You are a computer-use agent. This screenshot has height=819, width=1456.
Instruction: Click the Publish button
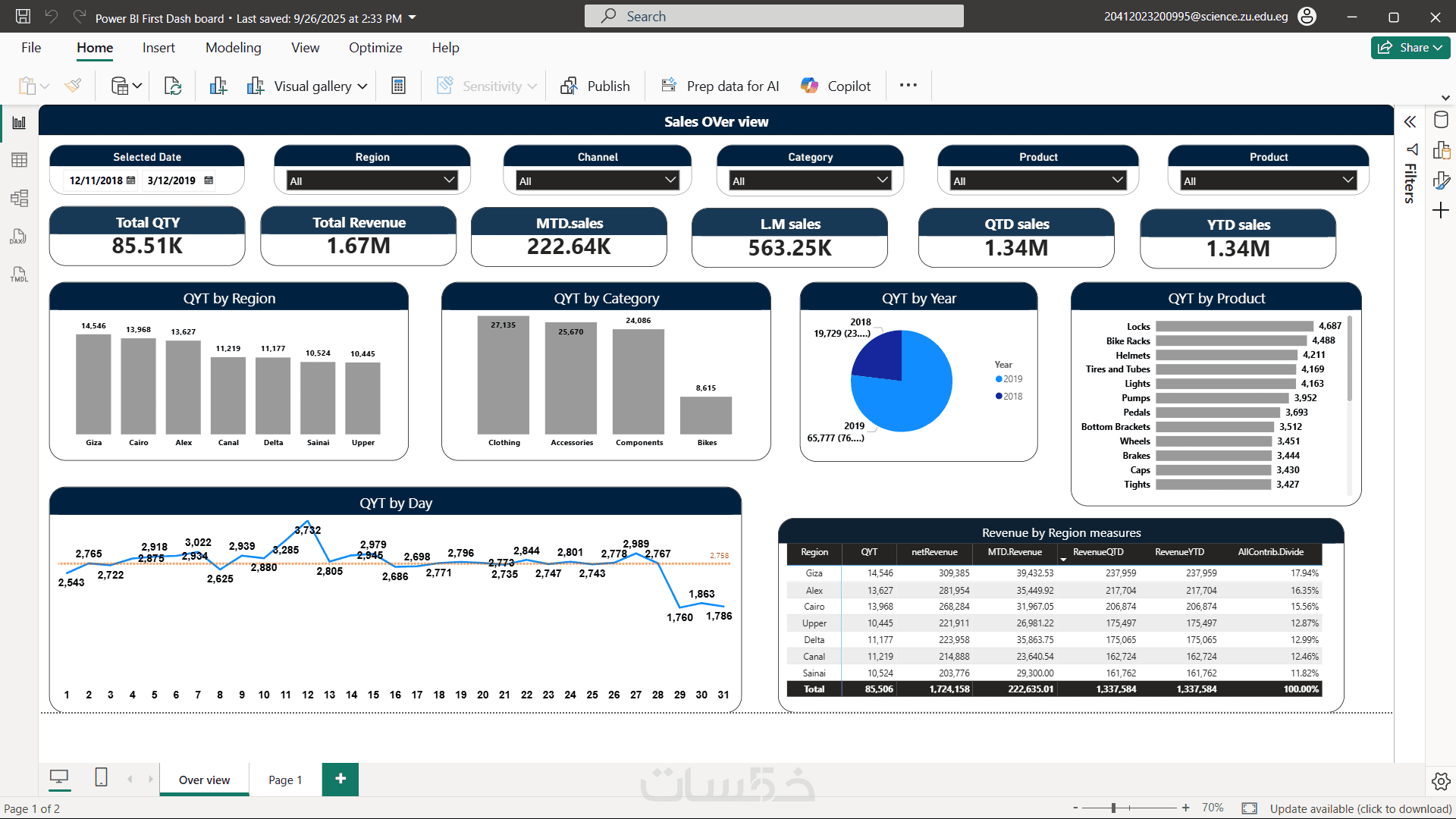pos(595,86)
